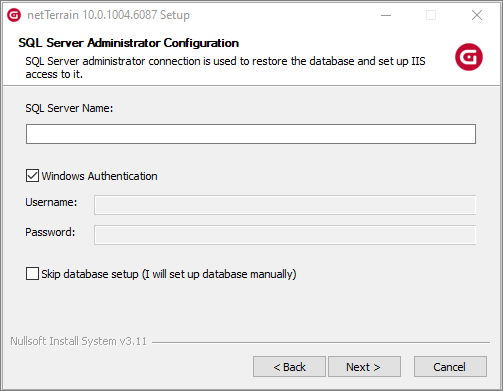The width and height of the screenshot is (503, 391).
Task: Click the SQL Server Administrator Configuration heading
Action: pos(128,43)
